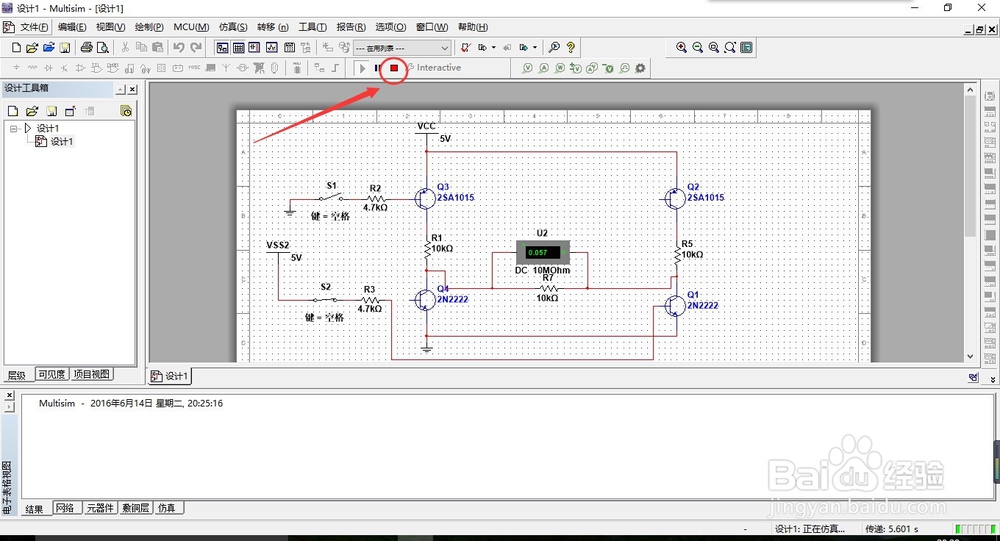Toggle switch S2 in the circuit
Screen dimensions: 1000x541
[325, 298]
